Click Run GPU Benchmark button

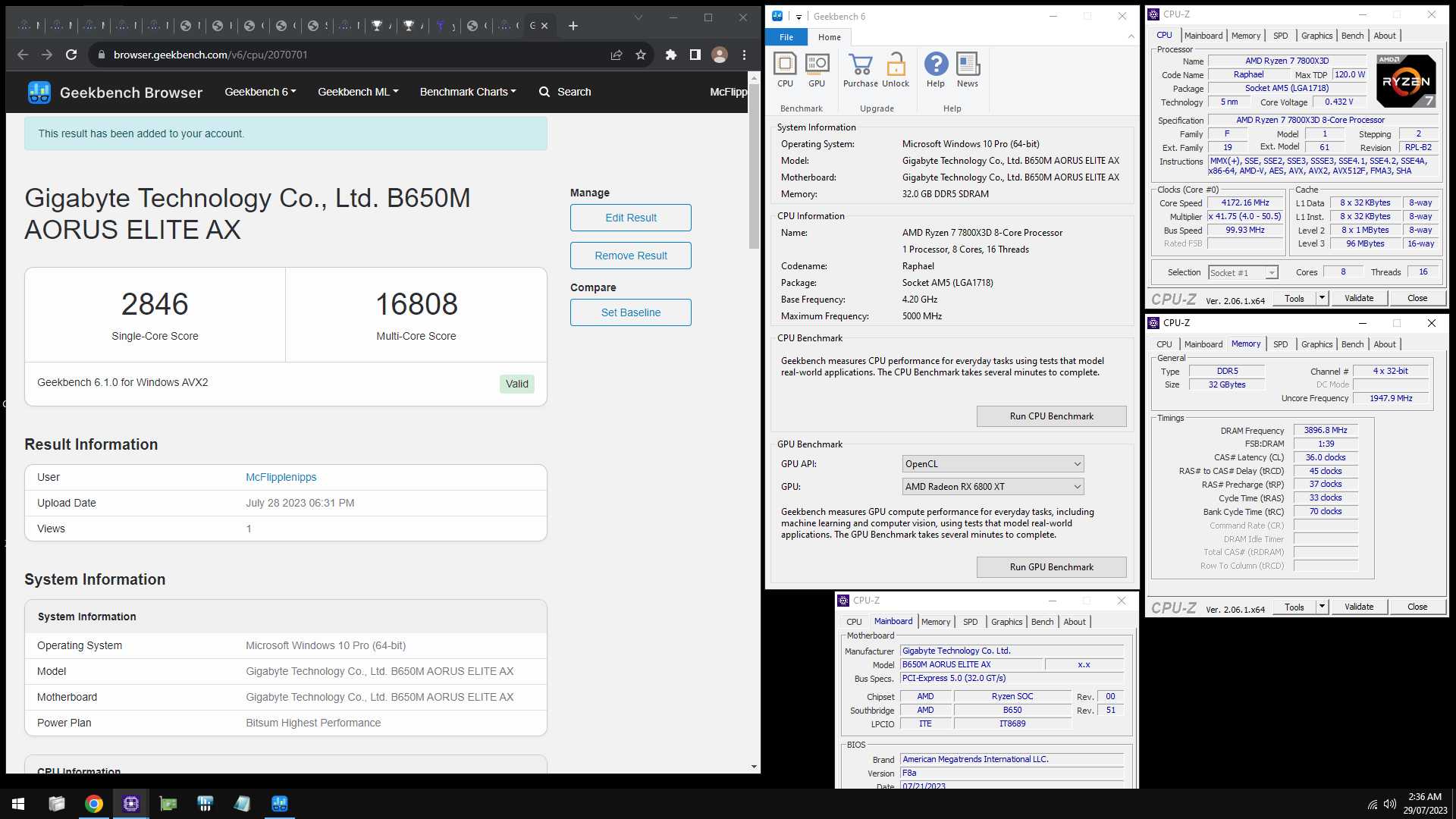[x=1051, y=567]
